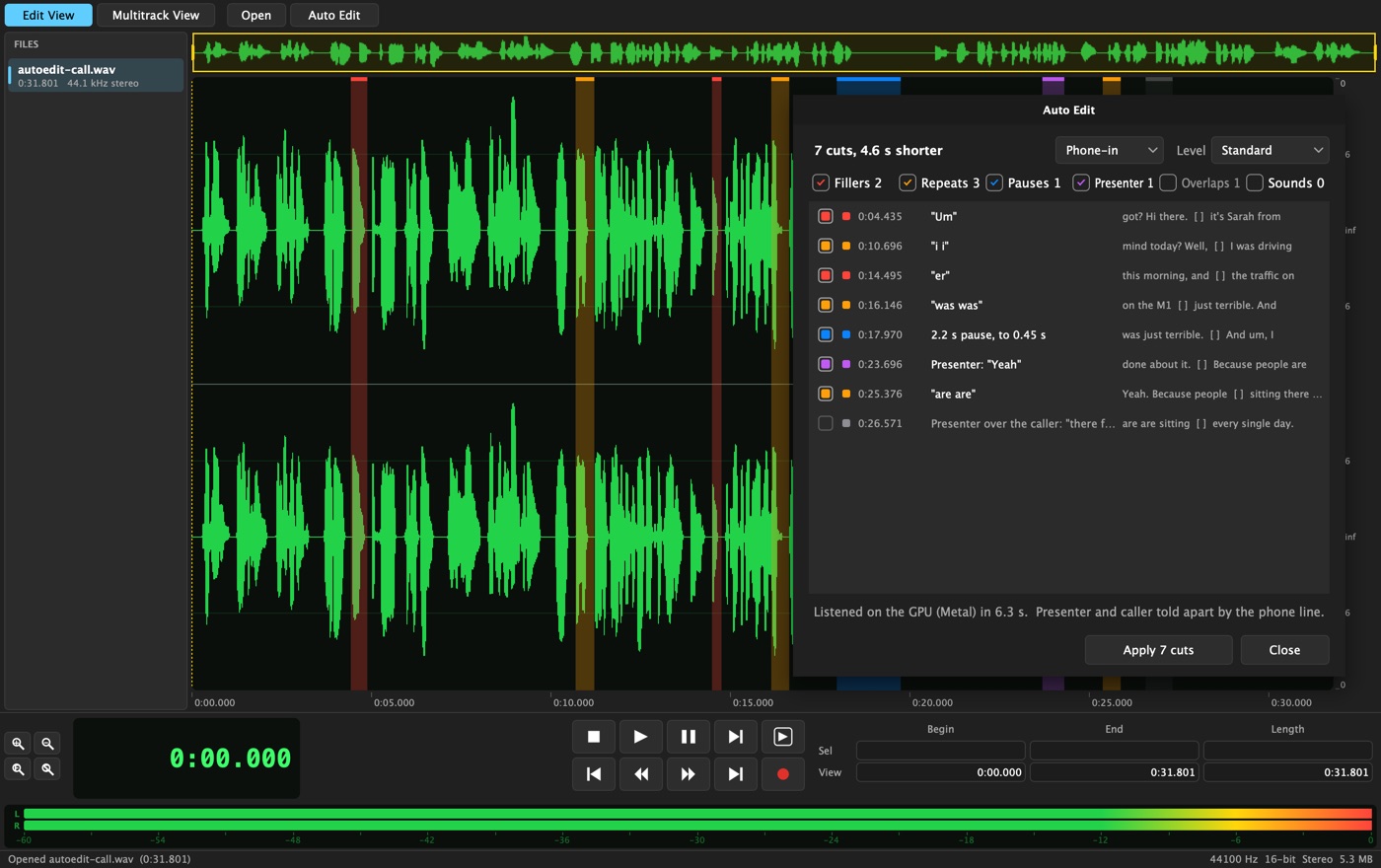Uncheck the 0:23.696 Presenter "Yeah" cut
The width and height of the screenshot is (1381, 868).
point(826,364)
